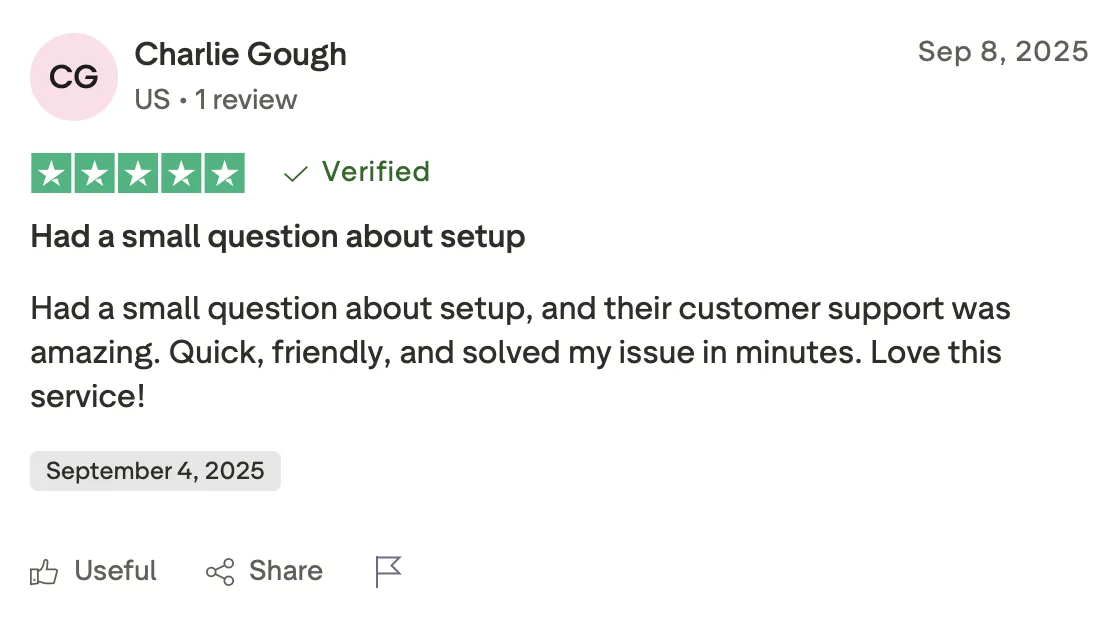This screenshot has height=630, width=1116.
Task: Click the fourth green rating star
Action: pos(181,174)
